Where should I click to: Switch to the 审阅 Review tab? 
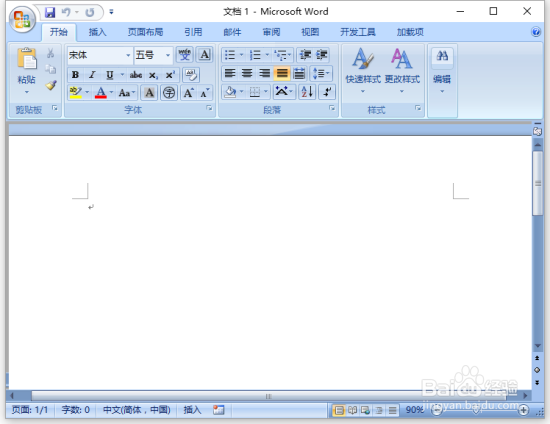tap(271, 32)
